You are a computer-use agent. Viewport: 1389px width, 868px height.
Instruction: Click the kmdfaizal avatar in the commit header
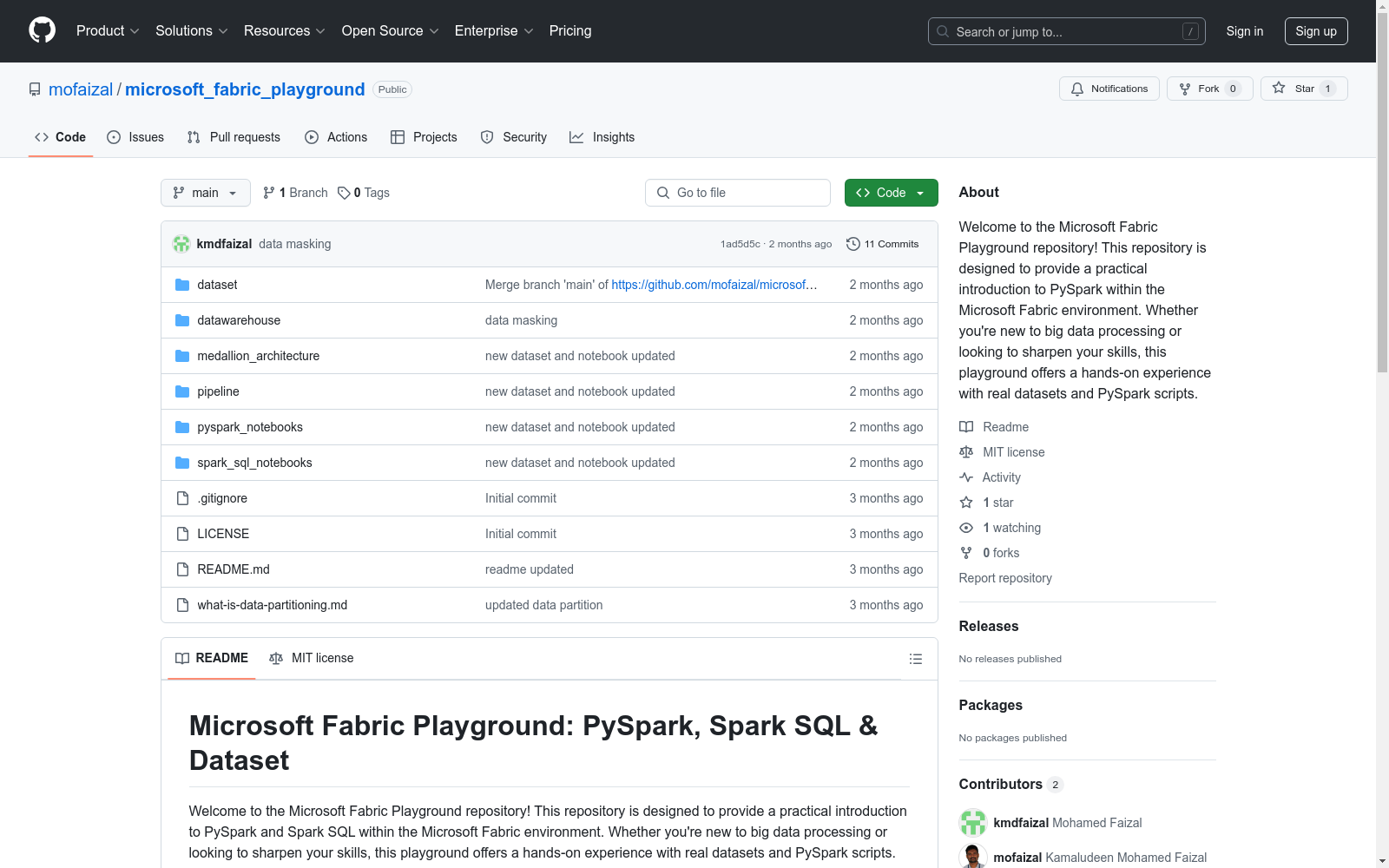(x=181, y=244)
